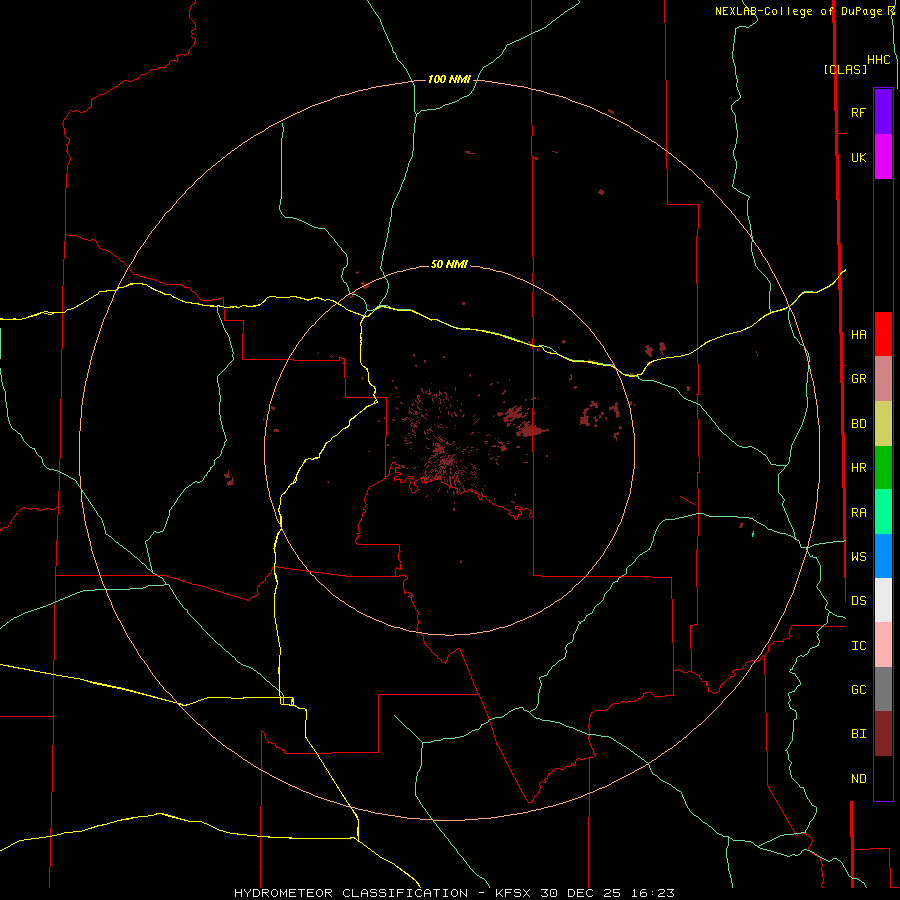Click the "RA" legend label
900x900 pixels.
[x=858, y=513]
